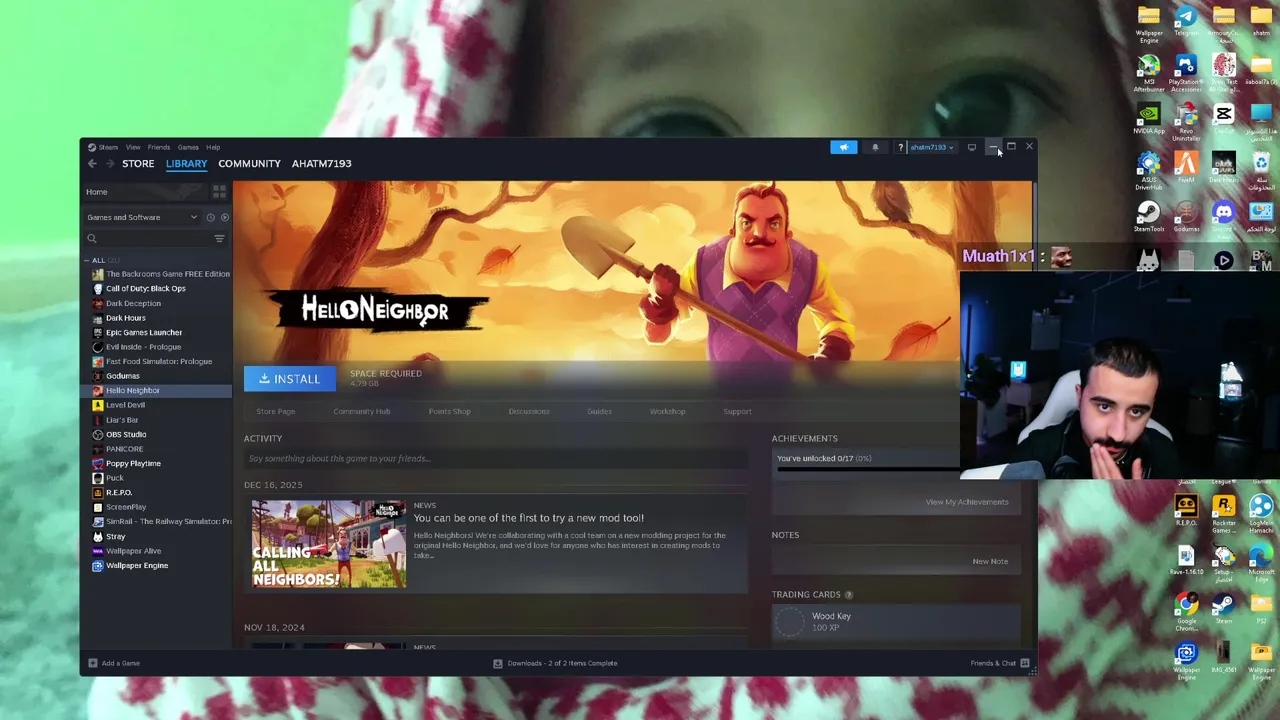
Task: Open Recycle Bin desktop icon
Action: point(1261,168)
